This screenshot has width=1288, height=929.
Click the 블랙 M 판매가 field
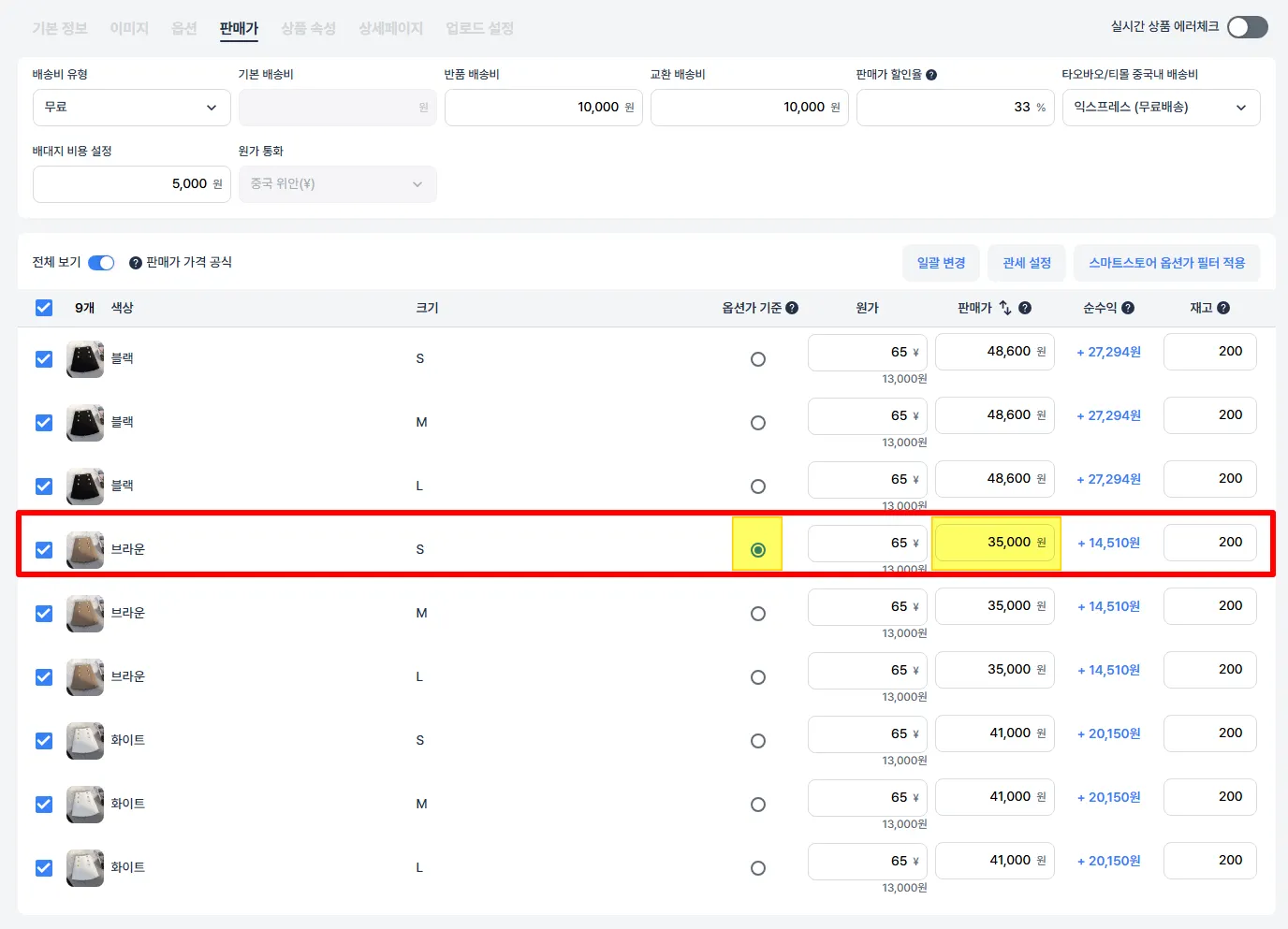[995, 415]
